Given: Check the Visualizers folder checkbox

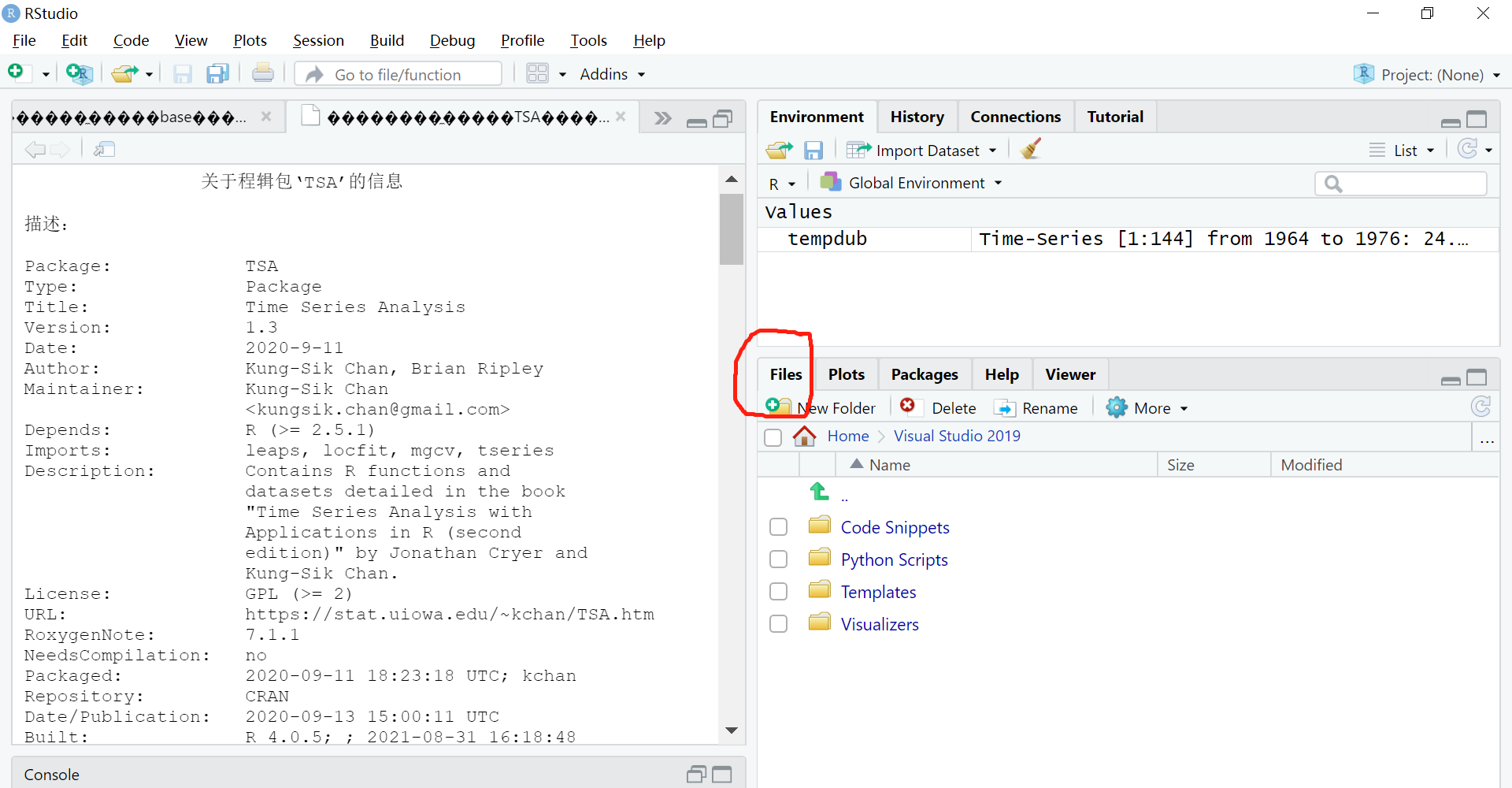Looking at the screenshot, I should point(778,624).
